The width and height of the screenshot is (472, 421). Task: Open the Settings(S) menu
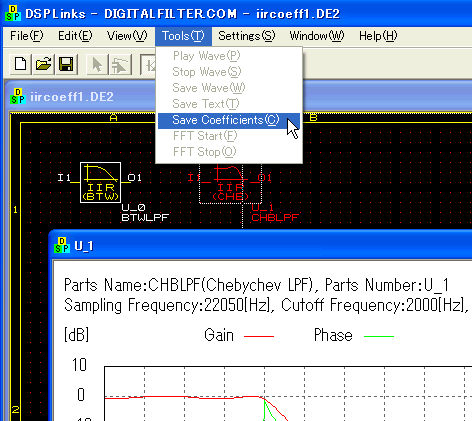click(x=247, y=36)
